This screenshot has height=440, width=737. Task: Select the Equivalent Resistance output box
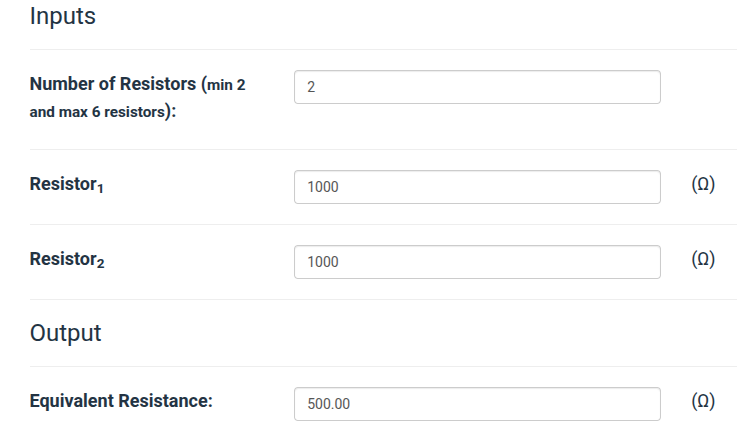click(477, 404)
